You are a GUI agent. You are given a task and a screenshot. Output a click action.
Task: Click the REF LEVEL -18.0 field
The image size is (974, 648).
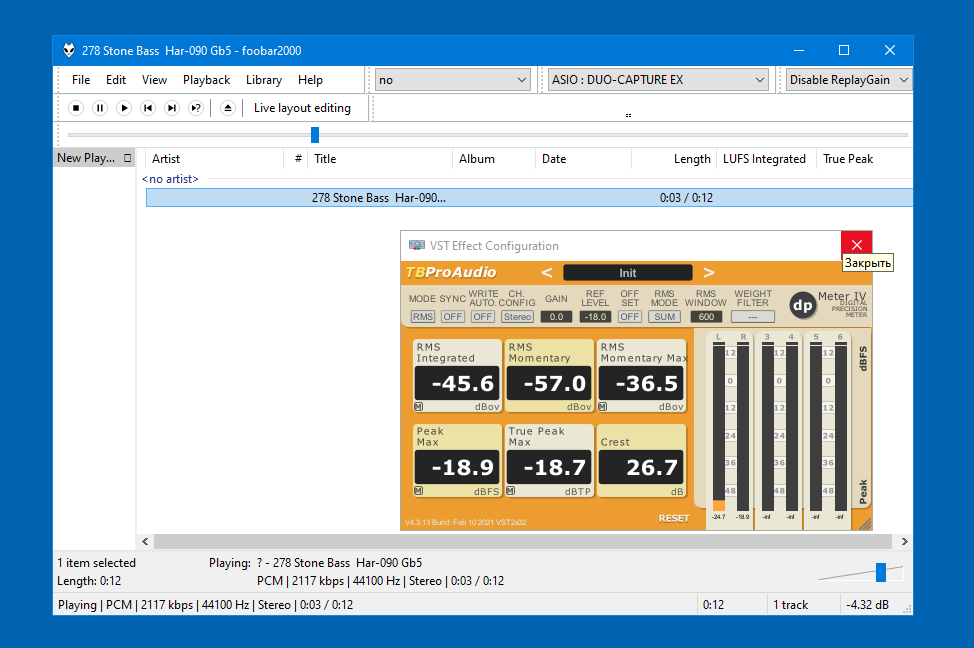[x=595, y=317]
